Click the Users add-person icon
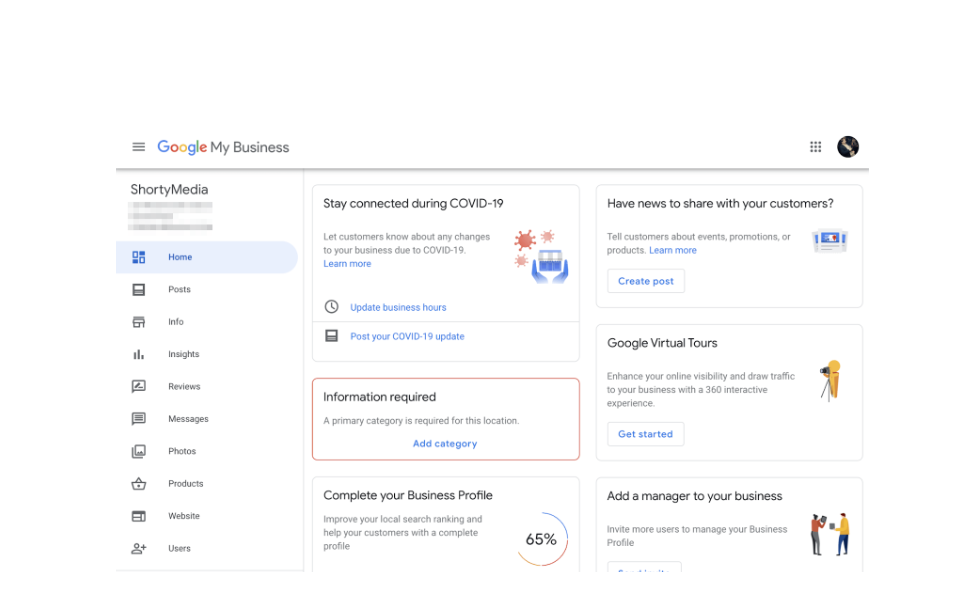Image resolution: width=979 pixels, height=606 pixels. [139, 549]
